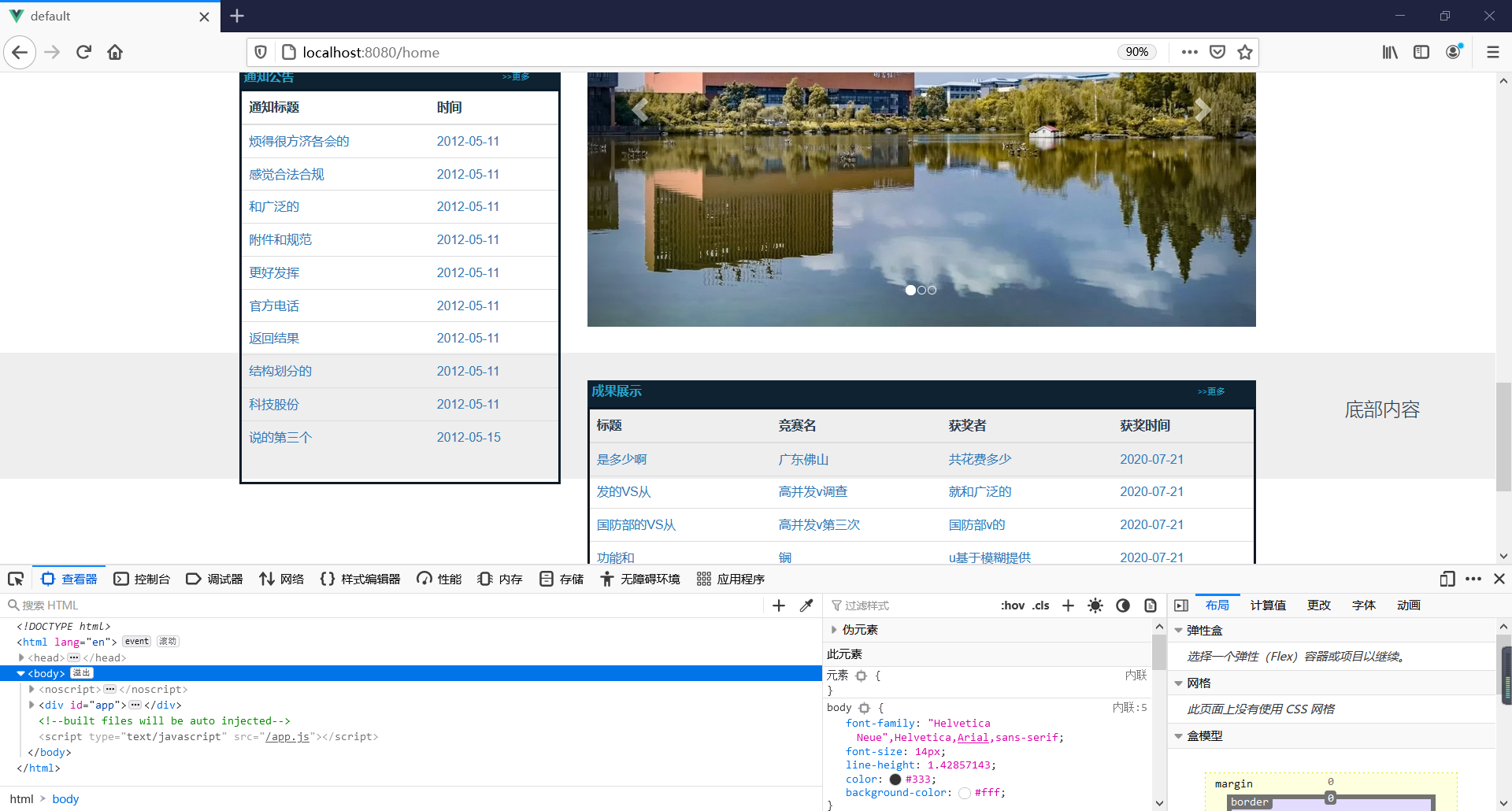This screenshot has height=811, width=1512.
Task: Open the 性能 performance tab
Action: click(439, 579)
